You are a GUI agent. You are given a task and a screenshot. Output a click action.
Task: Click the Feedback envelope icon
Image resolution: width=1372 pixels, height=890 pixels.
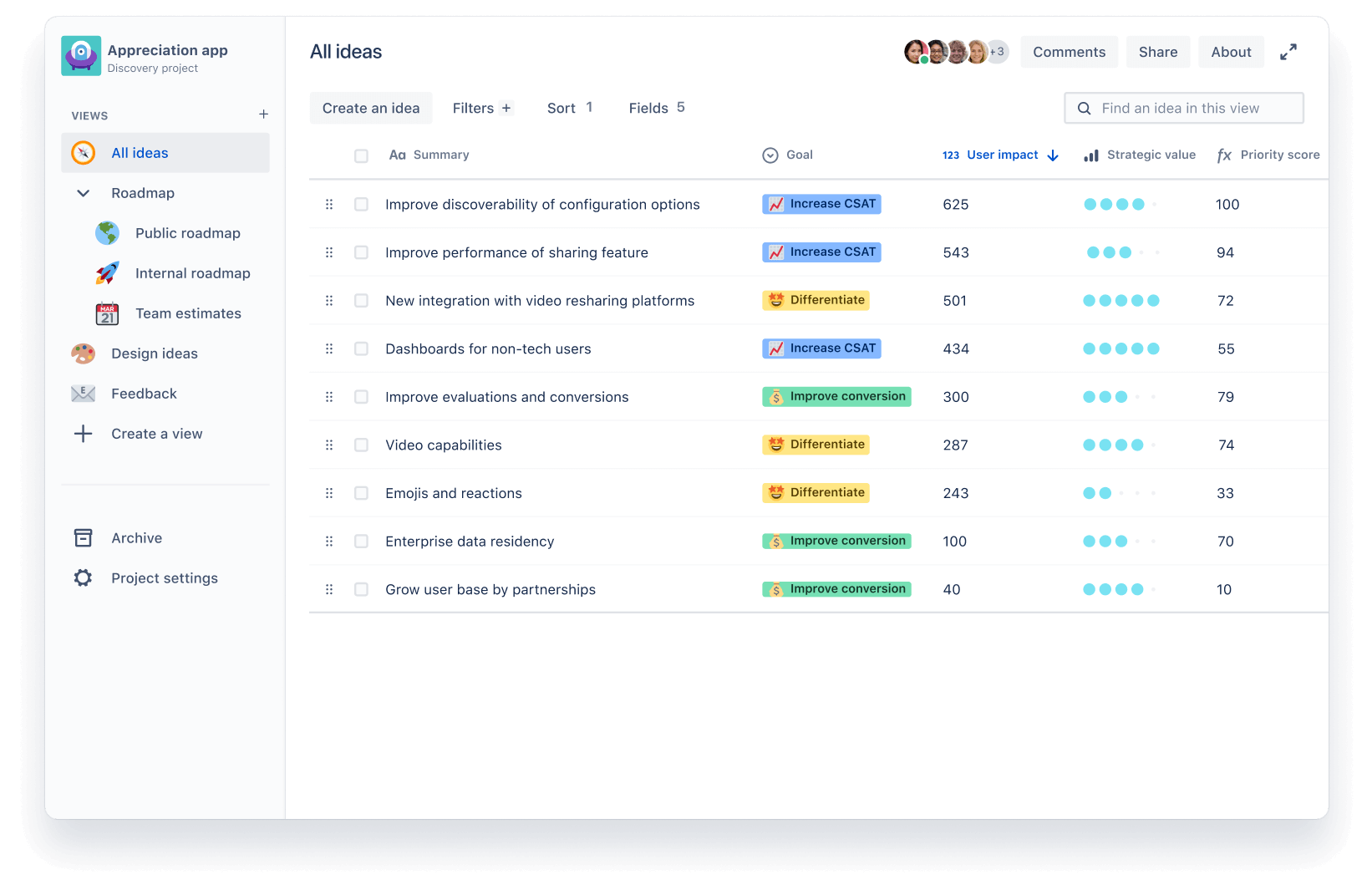pyautogui.click(x=84, y=394)
